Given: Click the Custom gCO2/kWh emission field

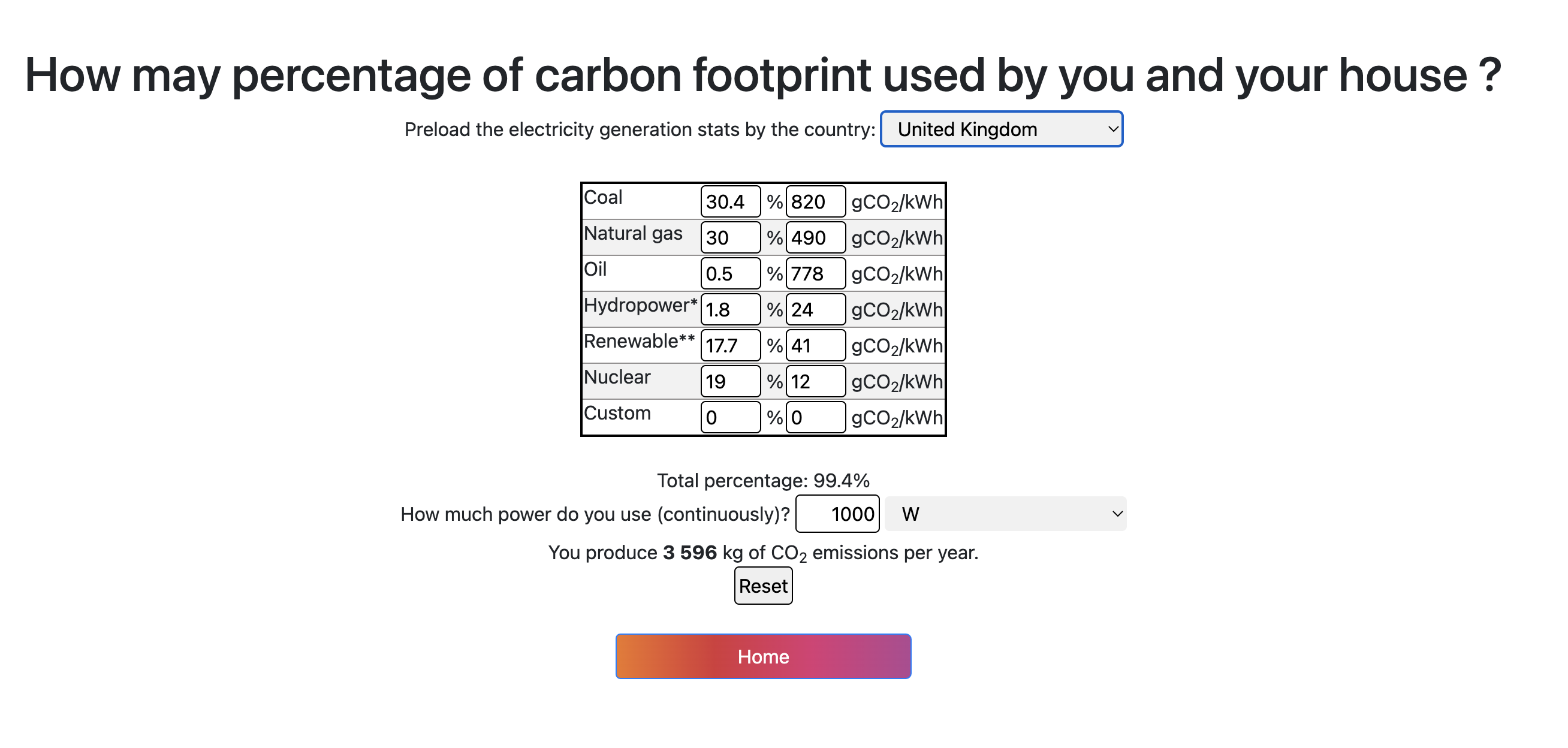Looking at the screenshot, I should pyautogui.click(x=815, y=417).
